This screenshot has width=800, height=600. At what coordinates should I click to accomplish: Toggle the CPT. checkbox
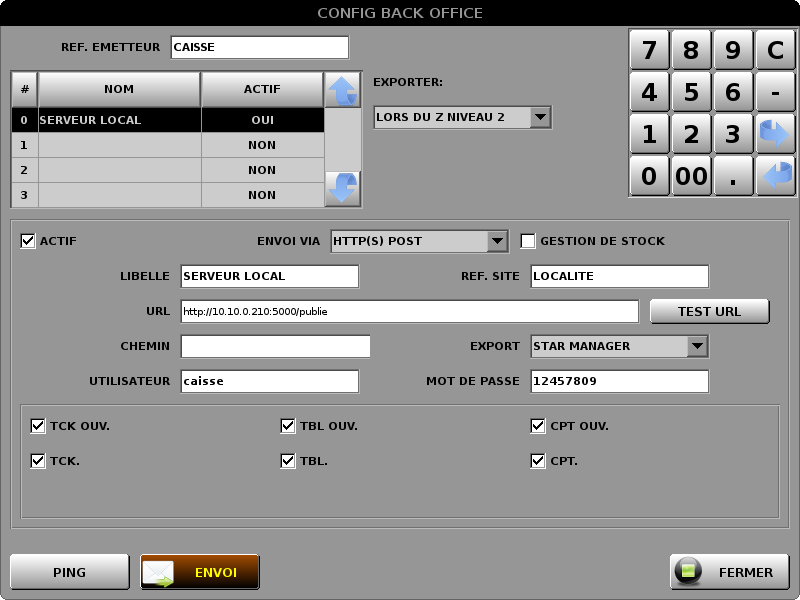click(538, 461)
